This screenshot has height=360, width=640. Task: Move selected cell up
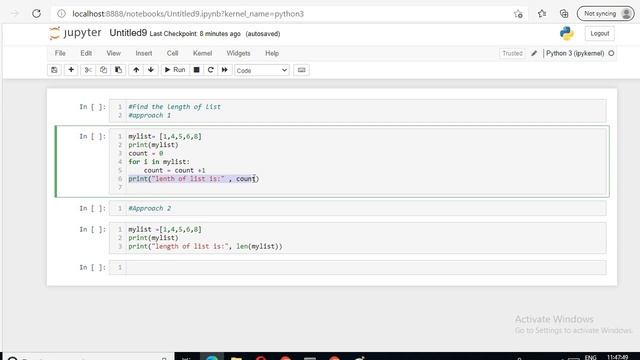tap(136, 70)
